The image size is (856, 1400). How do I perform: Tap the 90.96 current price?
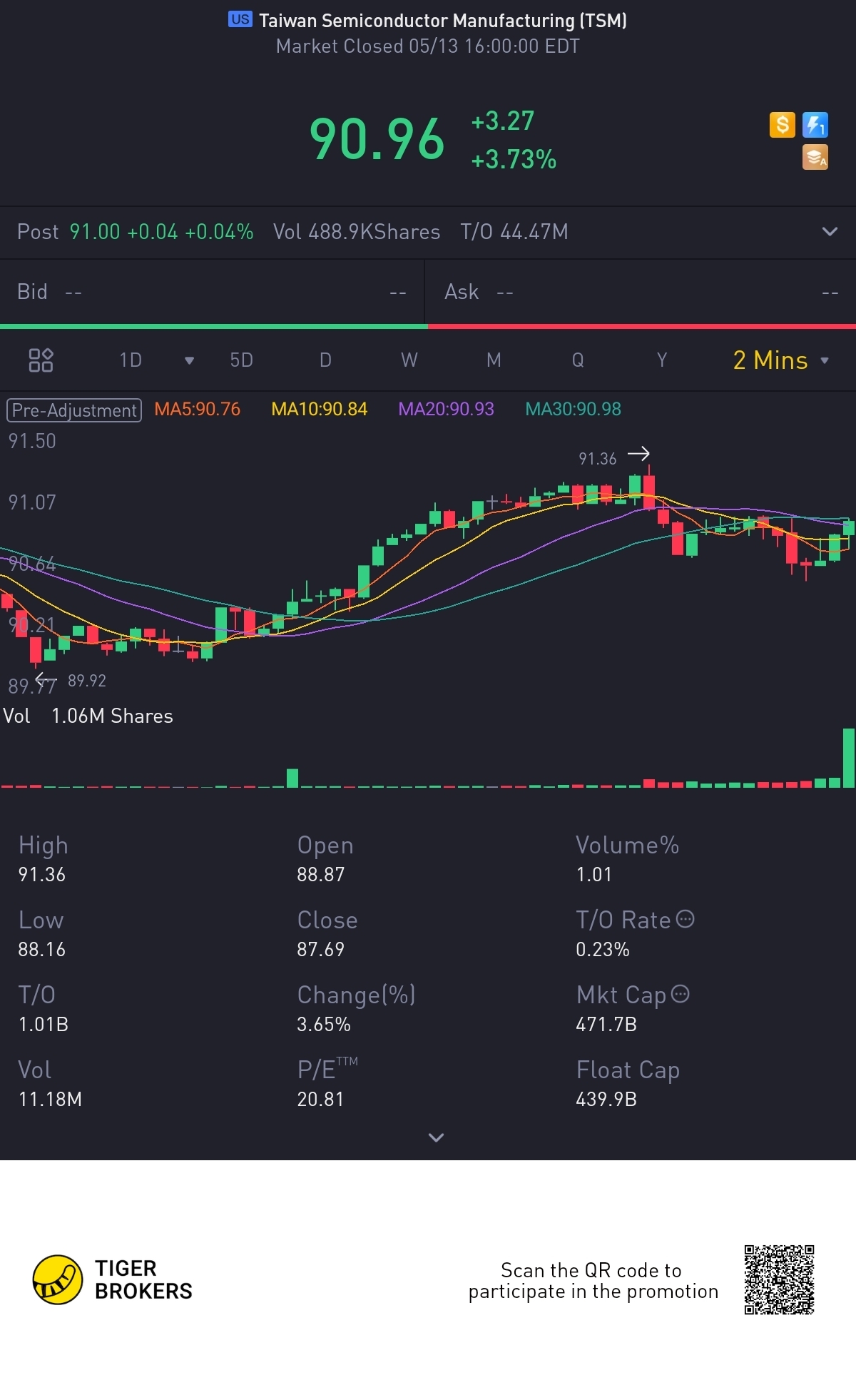coord(377,140)
